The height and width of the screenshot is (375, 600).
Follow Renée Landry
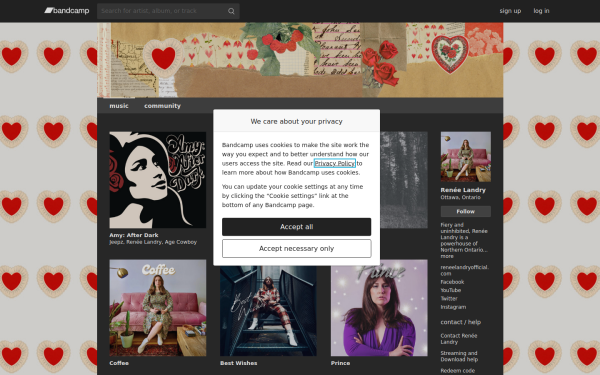click(466, 211)
